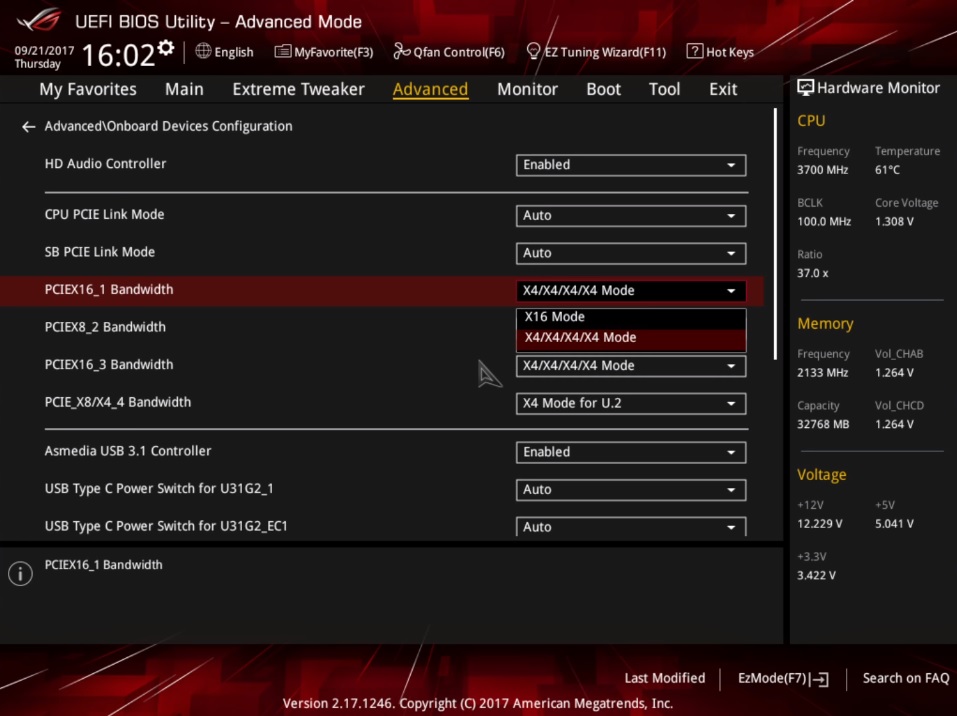Go to the Tool tab
957x716 pixels.
tap(665, 89)
